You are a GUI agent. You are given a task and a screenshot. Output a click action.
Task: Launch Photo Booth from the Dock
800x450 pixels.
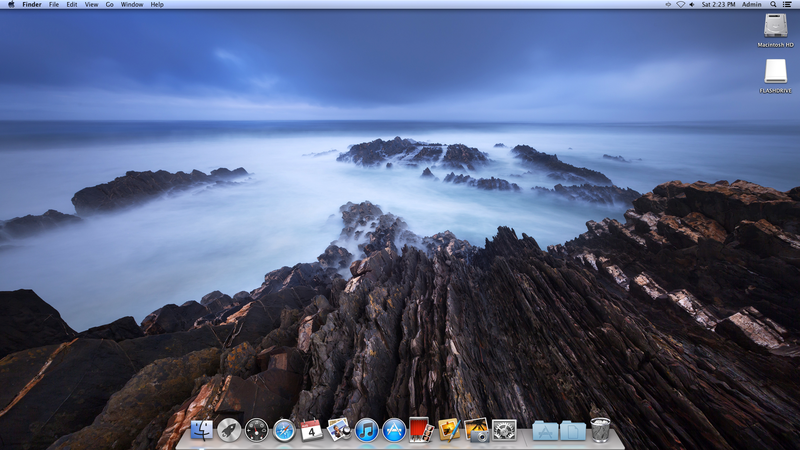coord(421,430)
